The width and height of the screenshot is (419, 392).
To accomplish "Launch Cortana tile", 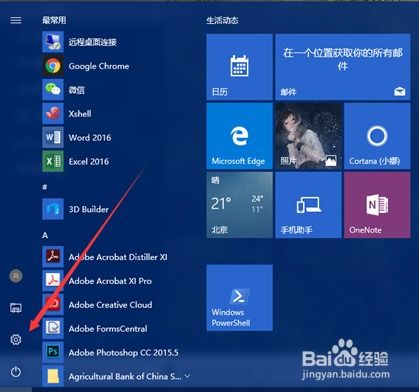I will (x=377, y=136).
